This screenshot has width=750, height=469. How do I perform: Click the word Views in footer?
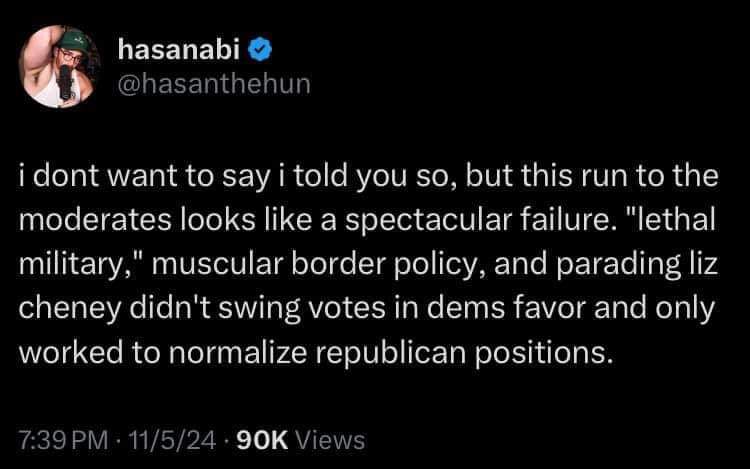click(x=330, y=439)
